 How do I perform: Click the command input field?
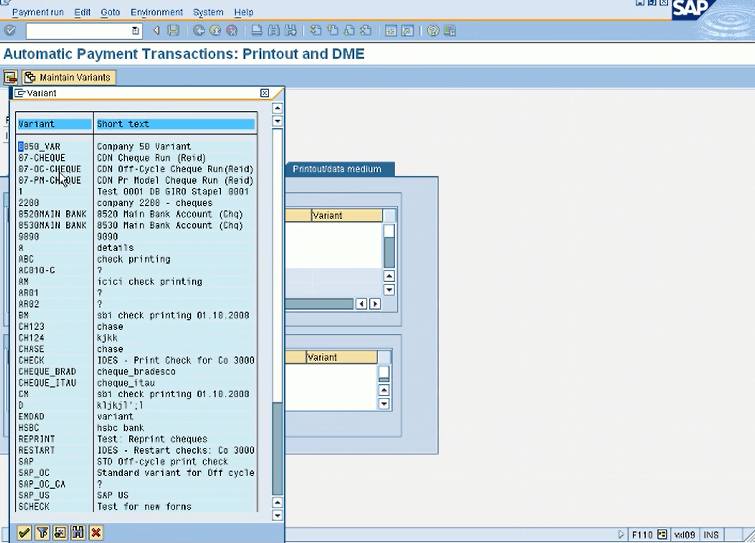tap(78, 31)
